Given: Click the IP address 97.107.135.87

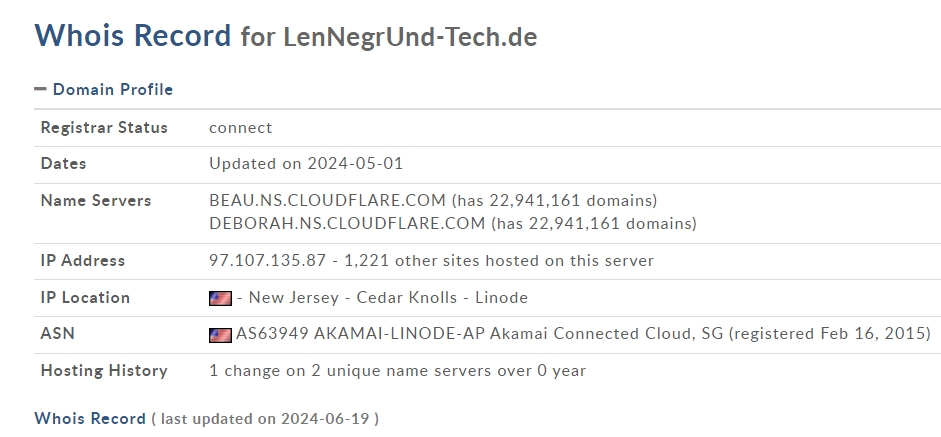Looking at the screenshot, I should point(268,261).
